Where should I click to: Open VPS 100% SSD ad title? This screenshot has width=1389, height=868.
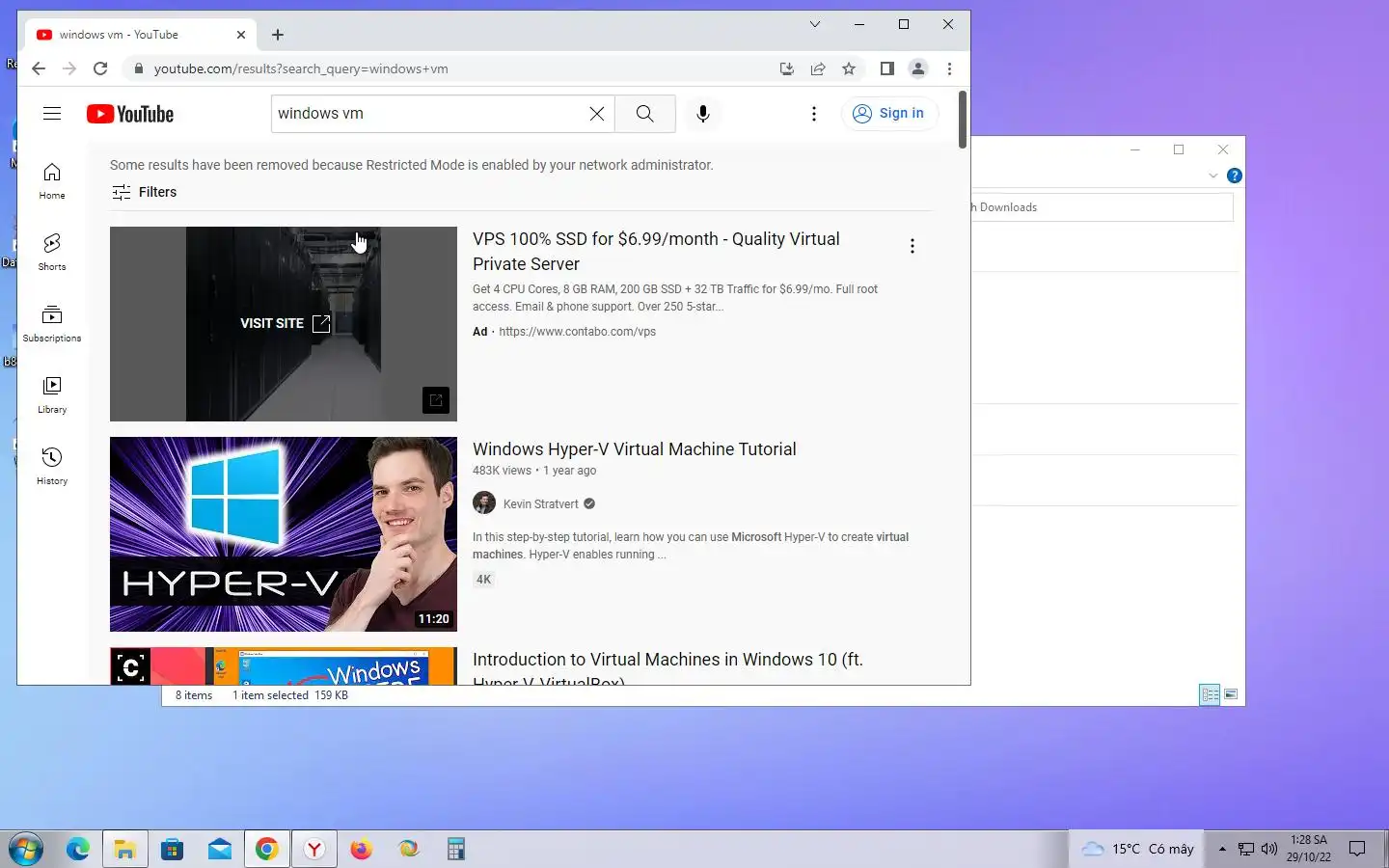click(656, 252)
